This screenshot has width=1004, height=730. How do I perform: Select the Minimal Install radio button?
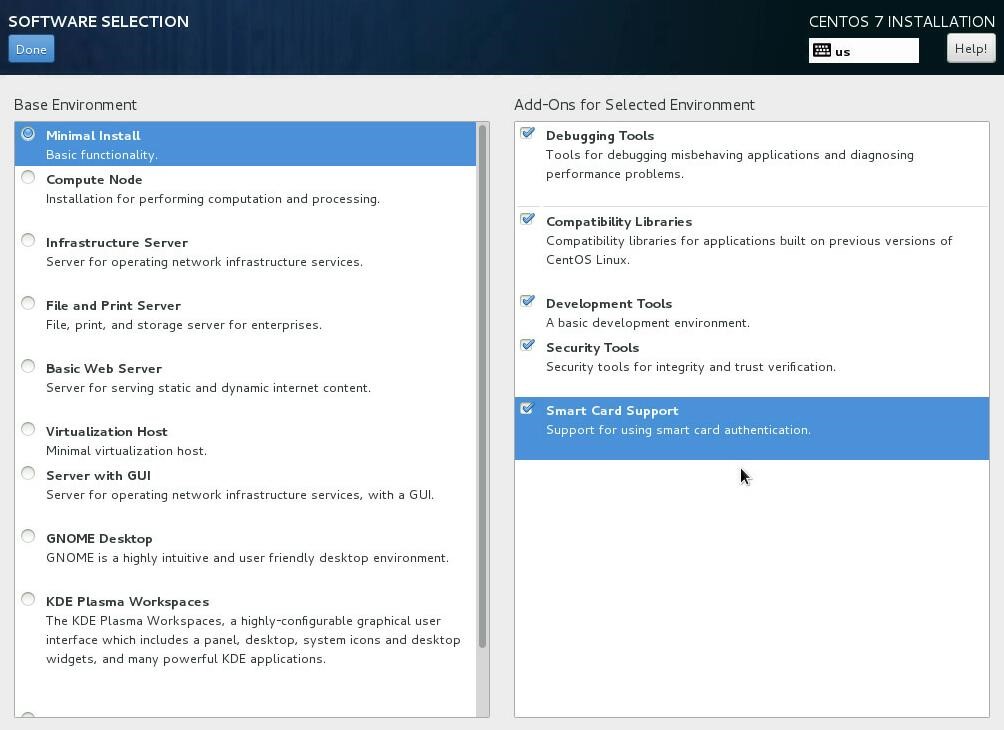(x=28, y=134)
